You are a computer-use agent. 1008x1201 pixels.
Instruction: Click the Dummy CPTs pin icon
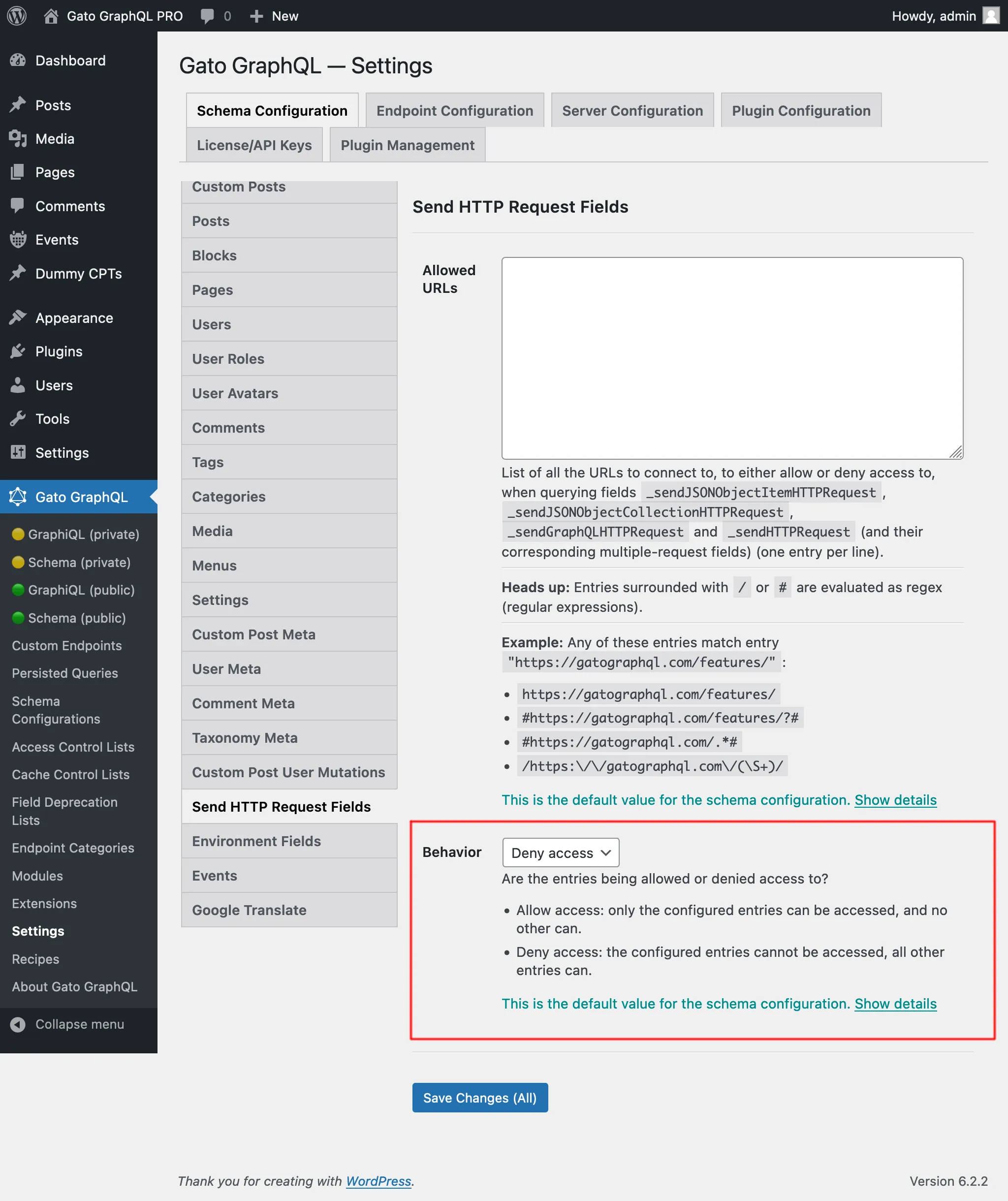click(18, 273)
